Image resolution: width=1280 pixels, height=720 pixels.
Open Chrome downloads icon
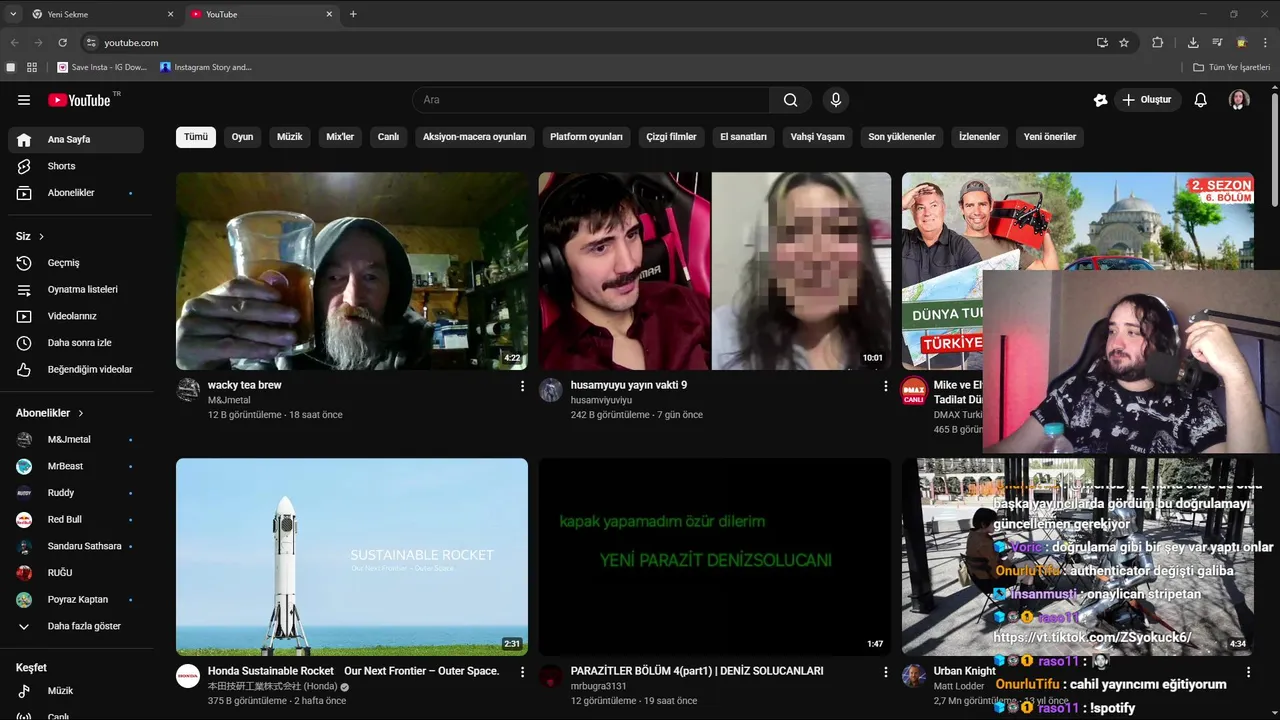pyautogui.click(x=1193, y=43)
